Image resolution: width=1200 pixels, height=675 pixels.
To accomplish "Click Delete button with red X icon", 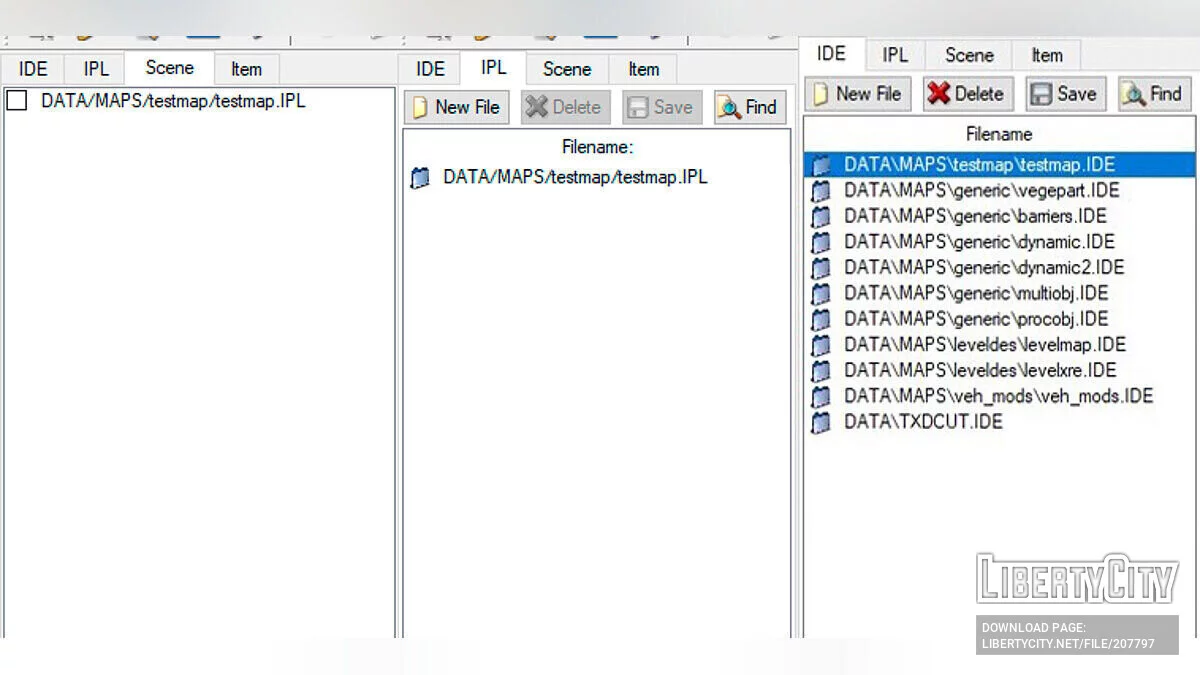I will (x=967, y=94).
